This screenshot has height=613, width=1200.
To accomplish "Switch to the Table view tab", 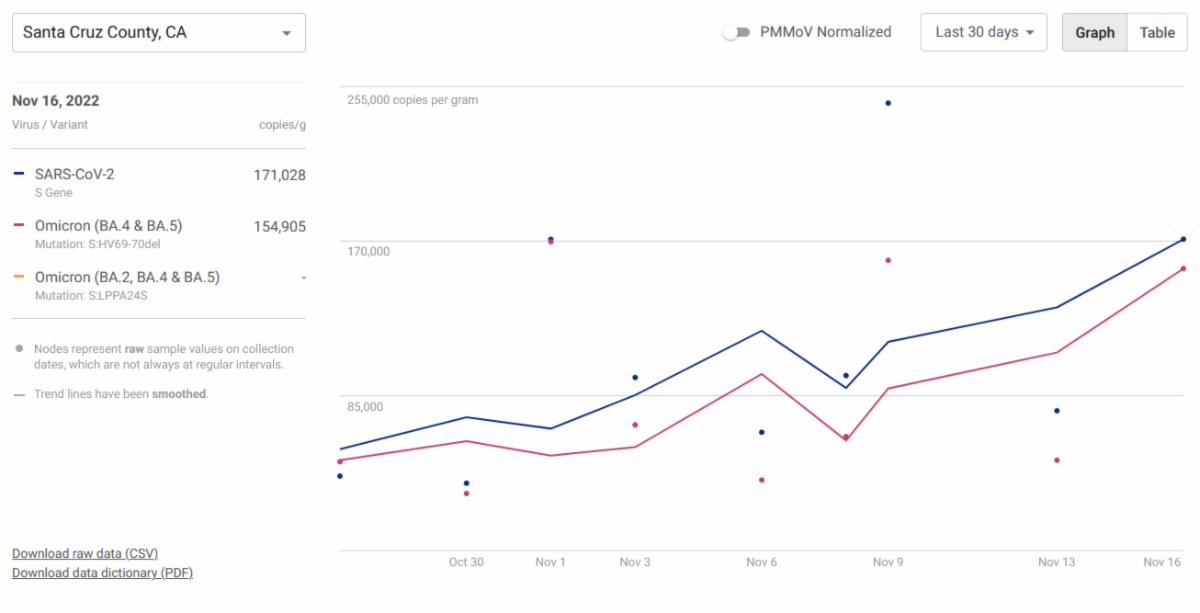I will 1157,32.
